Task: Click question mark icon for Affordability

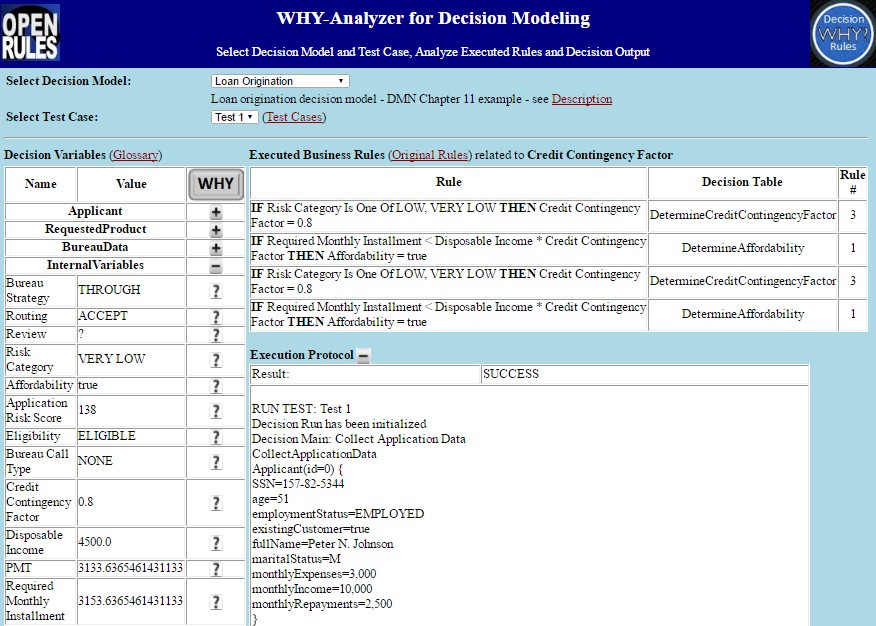Action: coord(216,386)
